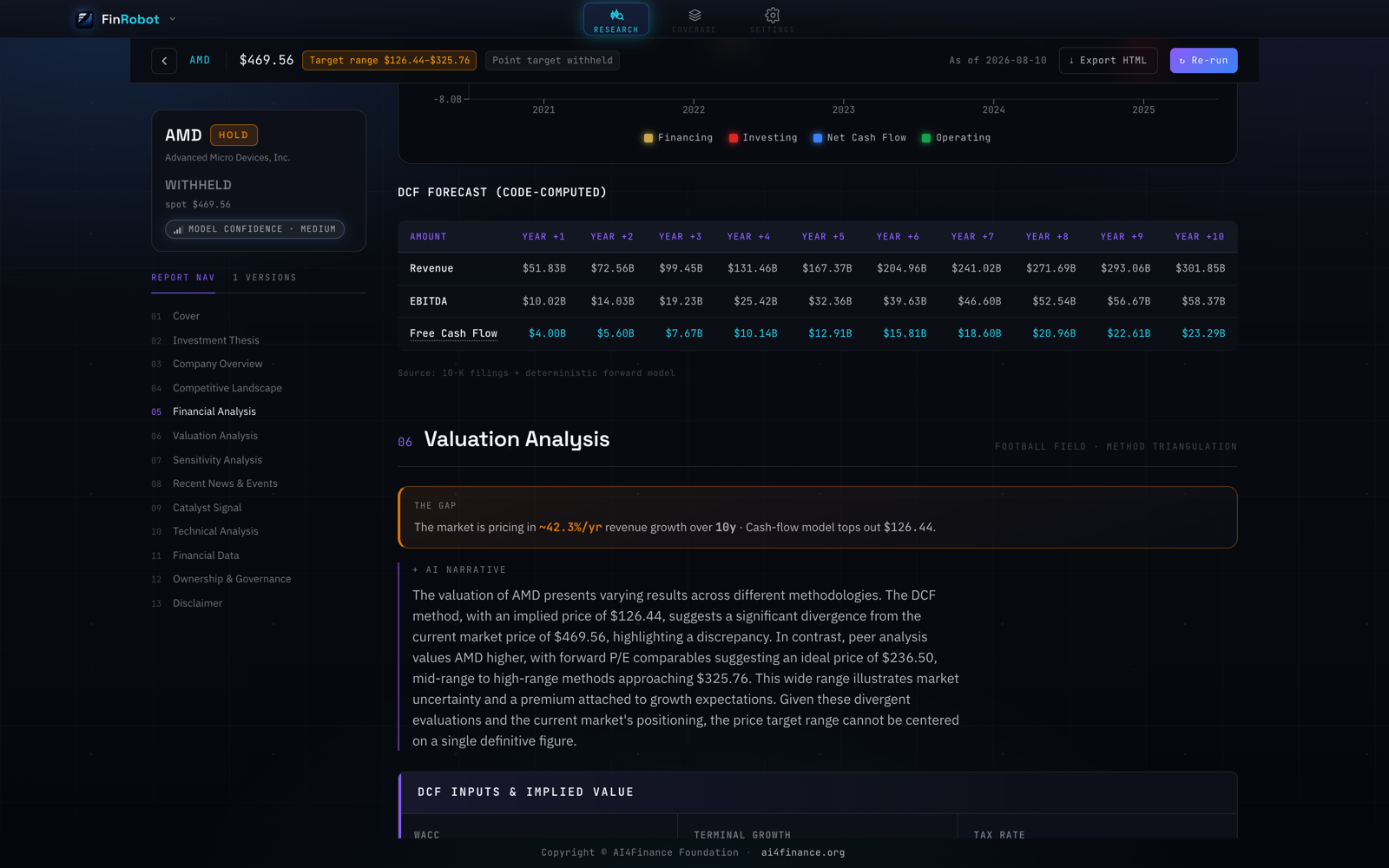
Task: Toggle the Financing legend swatch
Action: point(648,138)
